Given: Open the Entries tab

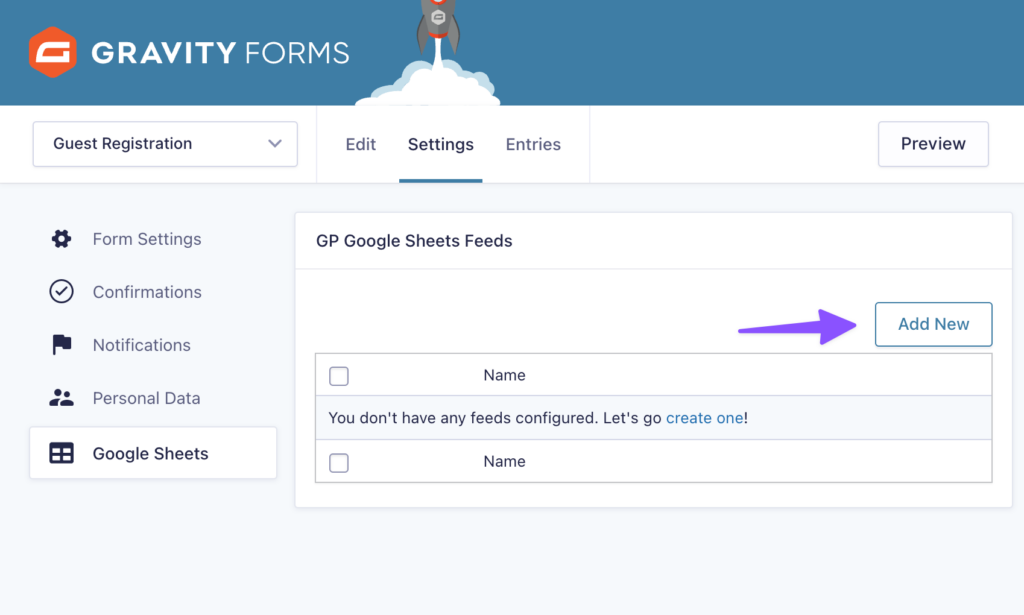Looking at the screenshot, I should tap(533, 144).
